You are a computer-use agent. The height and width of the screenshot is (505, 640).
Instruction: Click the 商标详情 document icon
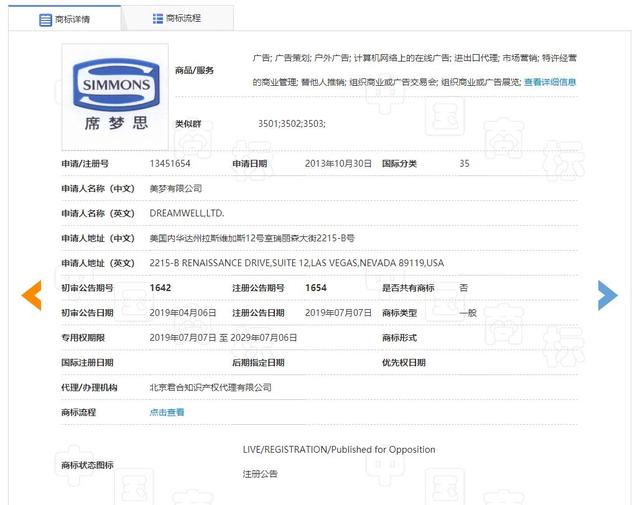45,20
